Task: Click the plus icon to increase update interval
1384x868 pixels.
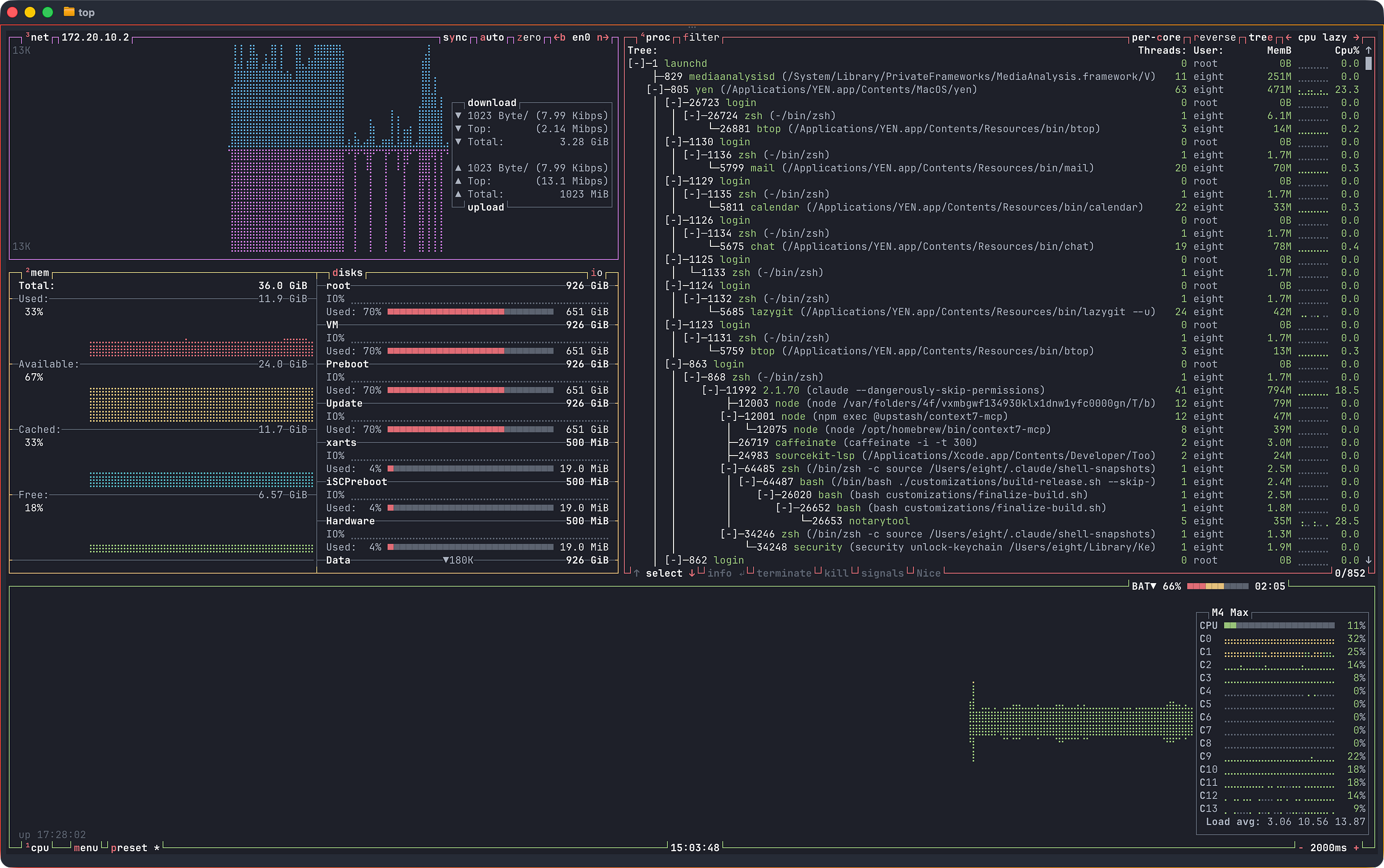Action: click(1356, 847)
